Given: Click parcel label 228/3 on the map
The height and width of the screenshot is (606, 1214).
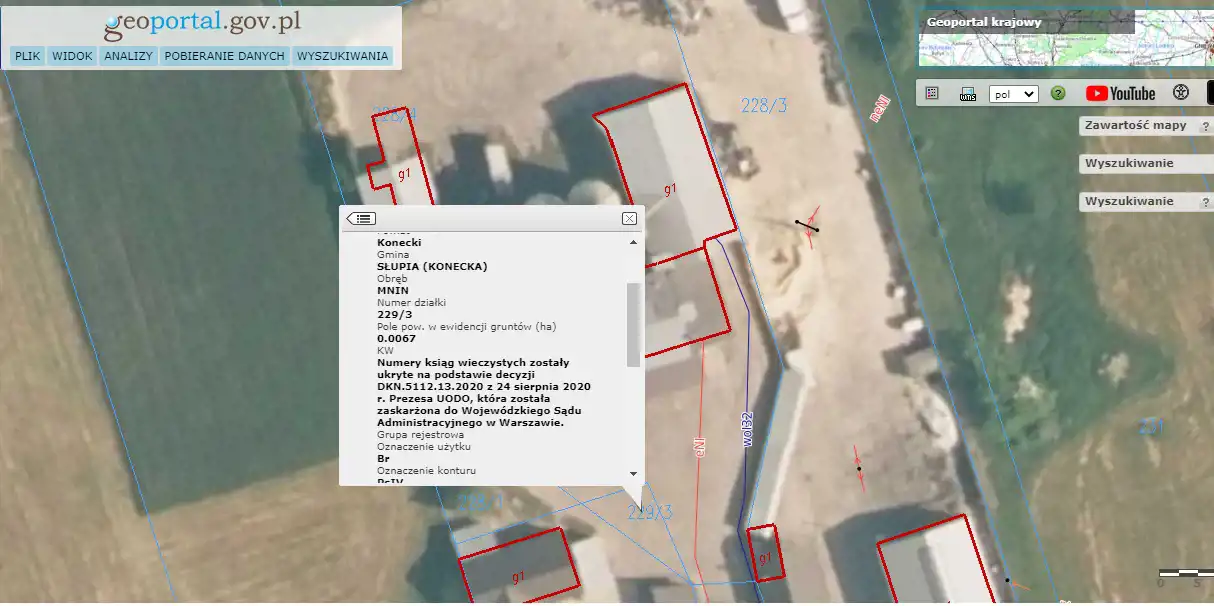Looking at the screenshot, I should tap(764, 106).
